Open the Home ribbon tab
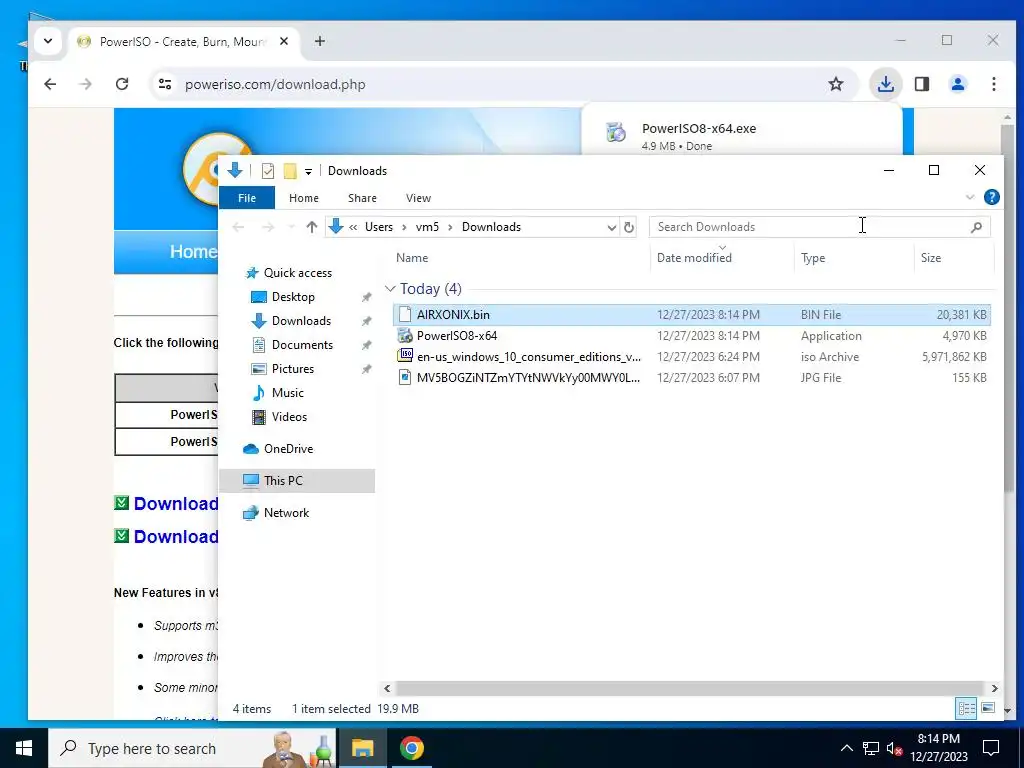Screen dimensions: 1024x768 [x=304, y=198]
